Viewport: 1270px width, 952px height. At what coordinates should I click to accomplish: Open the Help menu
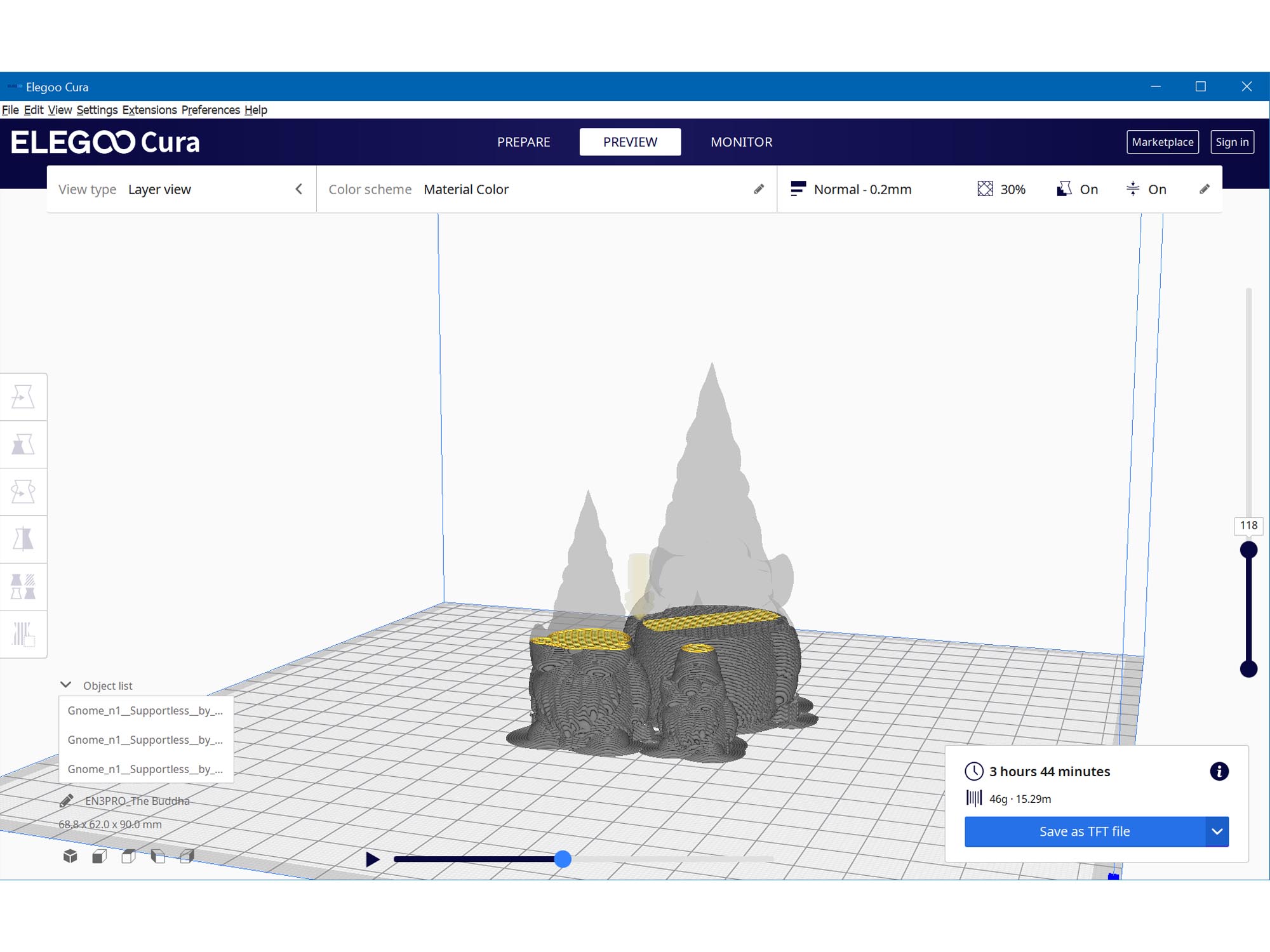coord(255,110)
